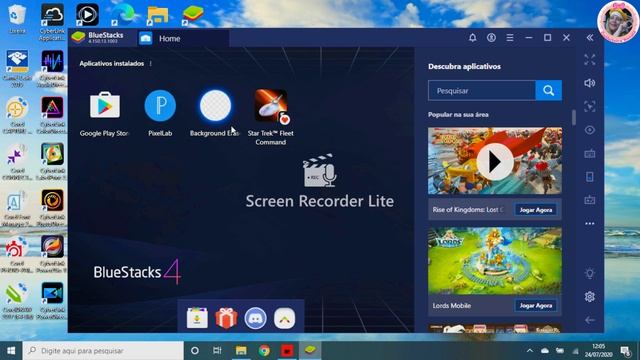The image size is (640, 360).
Task: Launch Star Trek Fleet Command
Action: click(x=271, y=106)
